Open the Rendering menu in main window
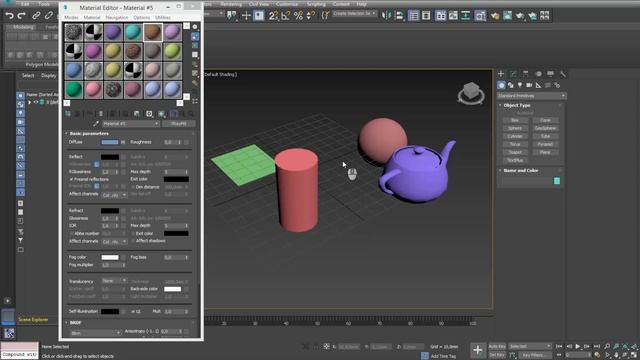This screenshot has height=360, width=640. click(231, 4)
